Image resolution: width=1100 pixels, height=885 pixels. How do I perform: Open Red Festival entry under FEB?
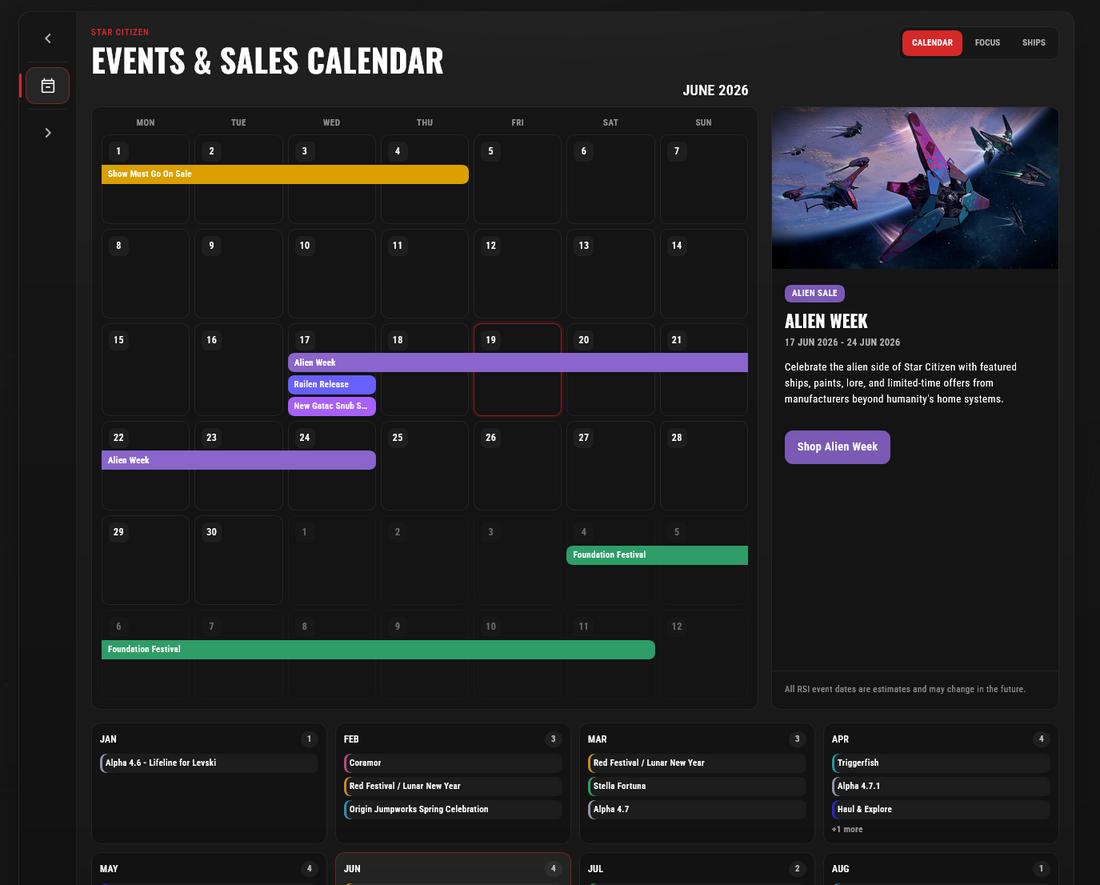point(453,786)
